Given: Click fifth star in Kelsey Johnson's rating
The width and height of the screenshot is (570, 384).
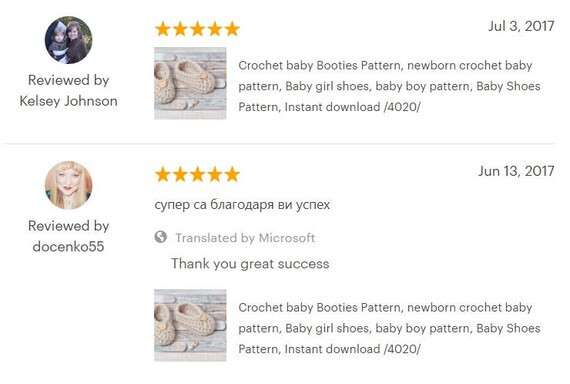Looking at the screenshot, I should (x=232, y=29).
